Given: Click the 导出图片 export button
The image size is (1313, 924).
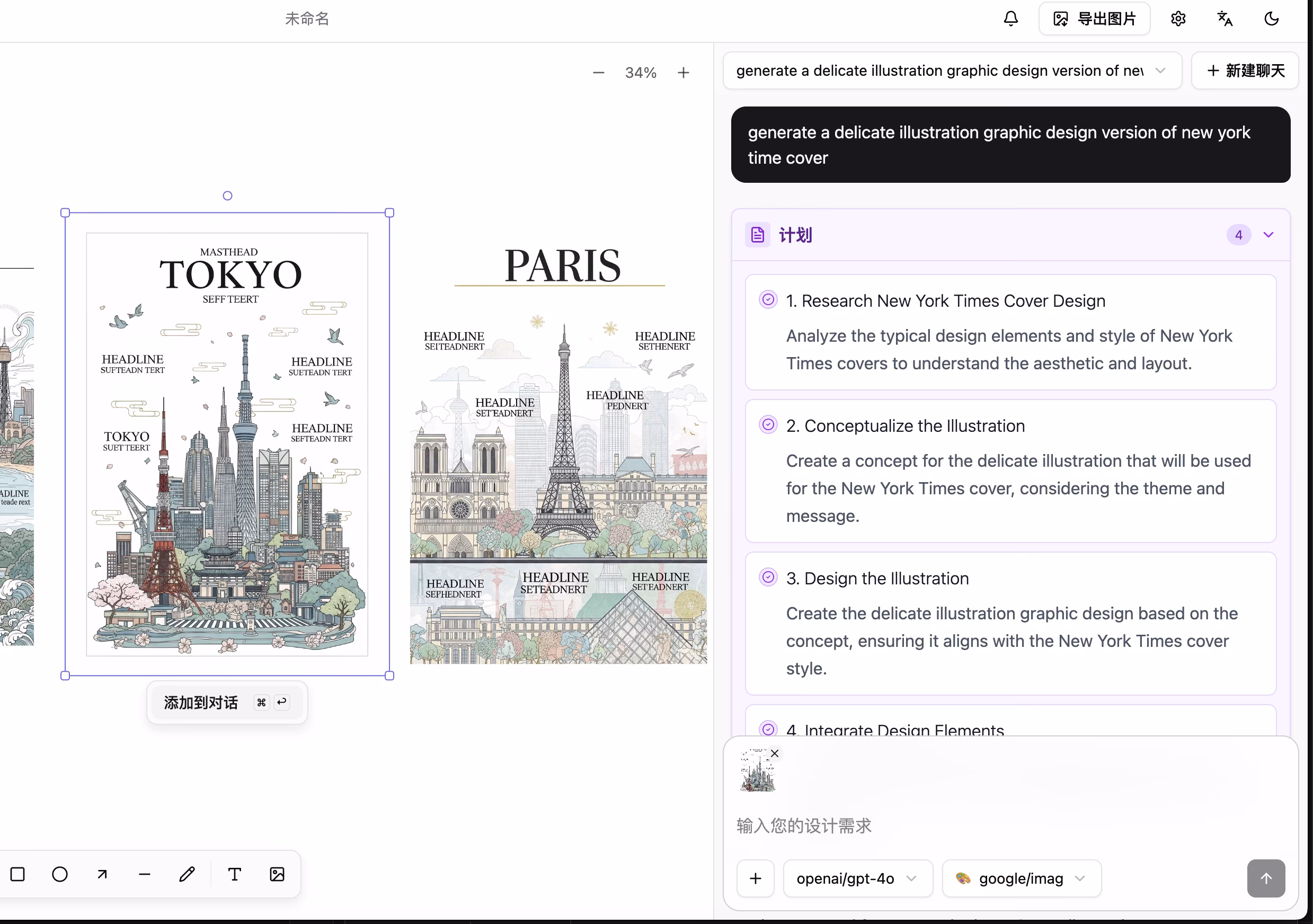Looking at the screenshot, I should (1094, 19).
